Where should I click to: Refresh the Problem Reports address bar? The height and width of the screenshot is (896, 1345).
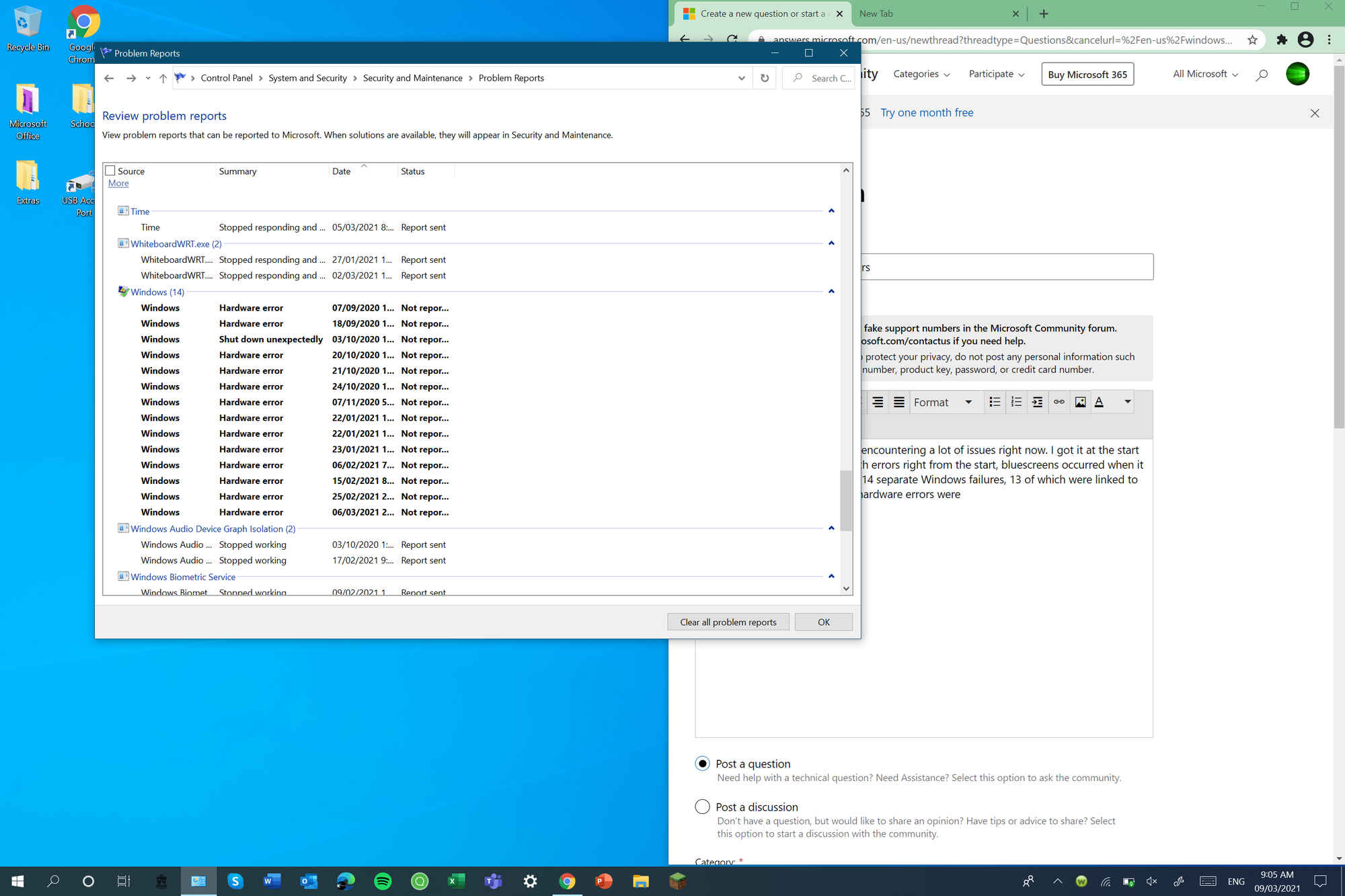(x=765, y=78)
